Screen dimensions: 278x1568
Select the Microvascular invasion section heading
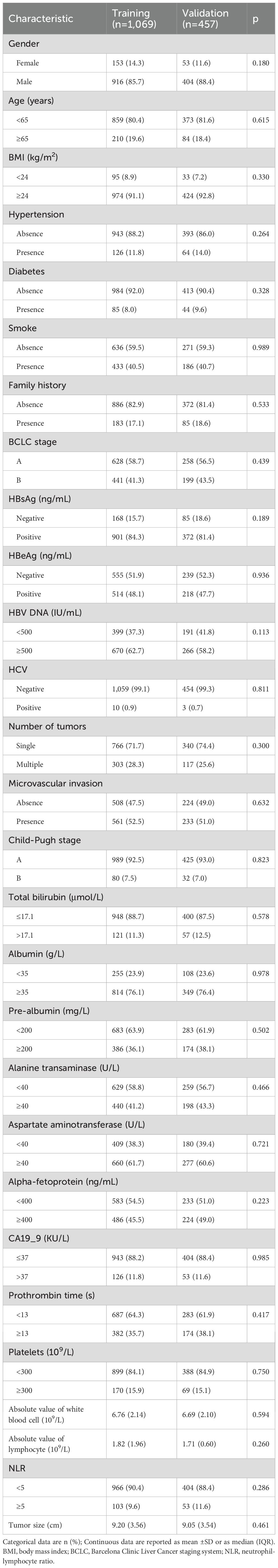click(55, 783)
